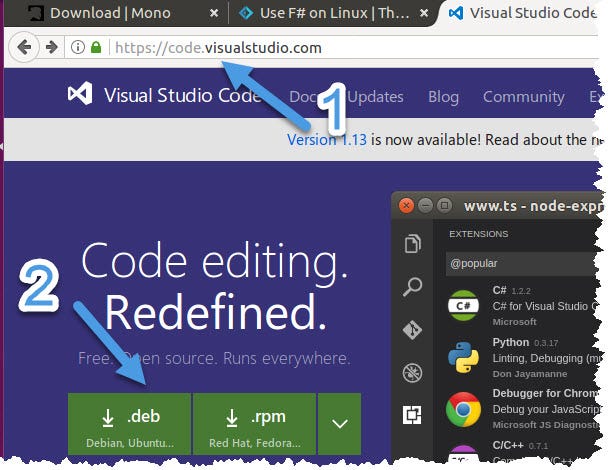The image size is (608, 470).
Task: Select the Python extension title row
Action: point(510,342)
